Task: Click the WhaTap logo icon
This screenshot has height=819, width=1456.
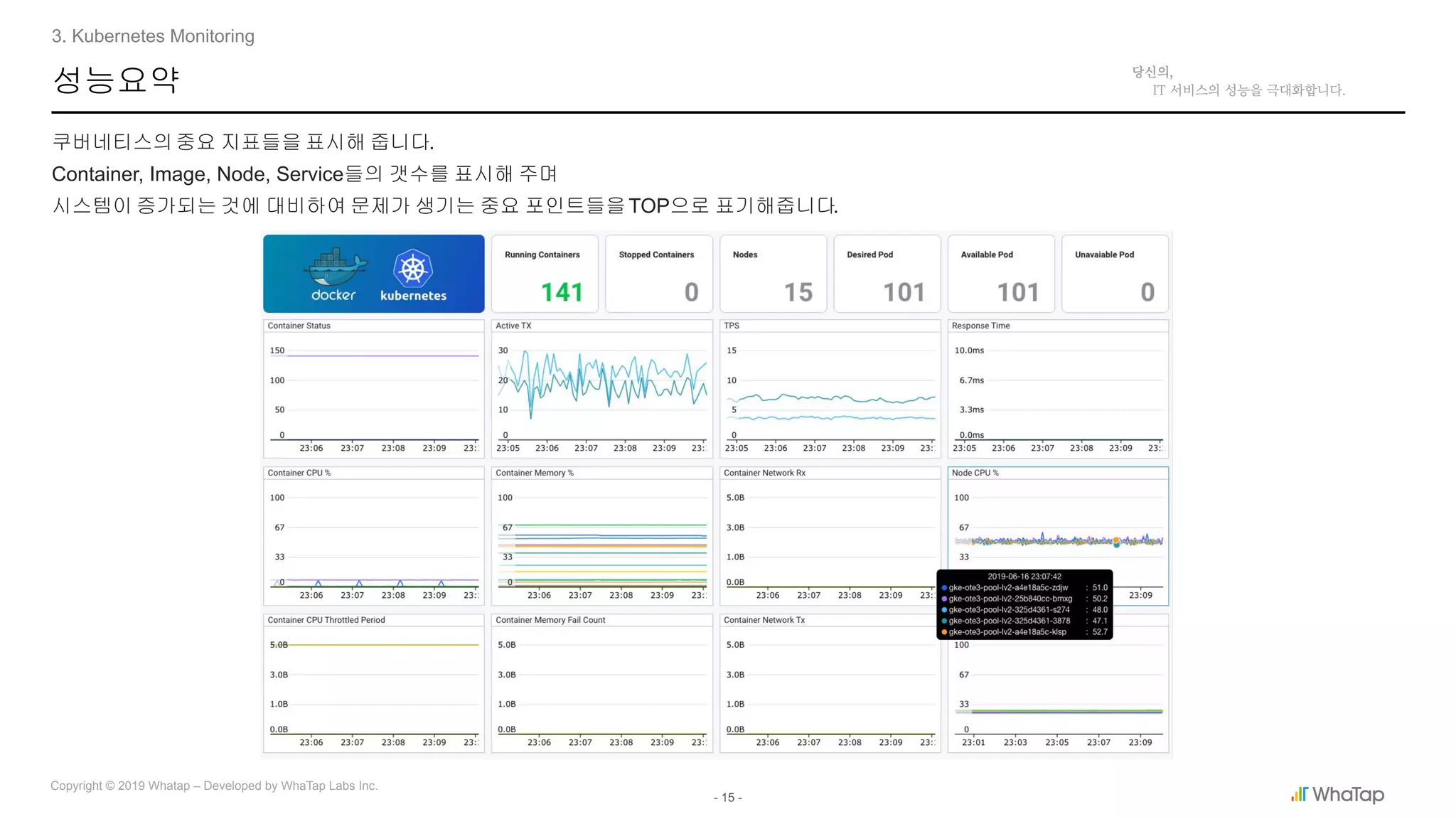Action: 1299,794
